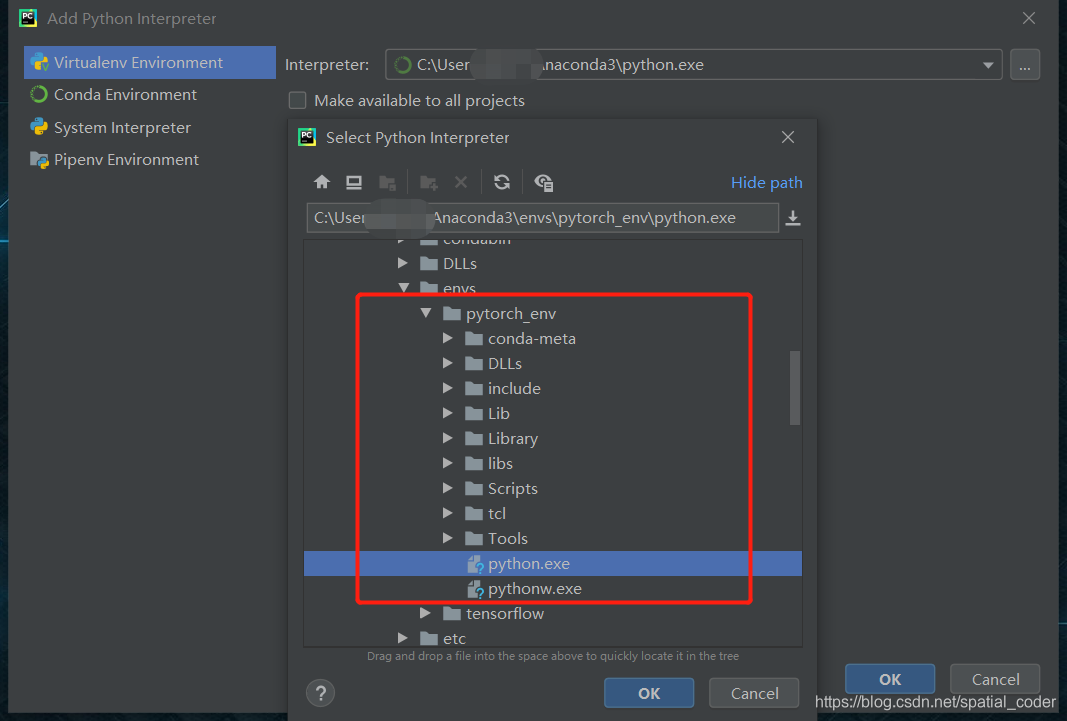
Task: Select the Lib folder
Action: (x=499, y=414)
